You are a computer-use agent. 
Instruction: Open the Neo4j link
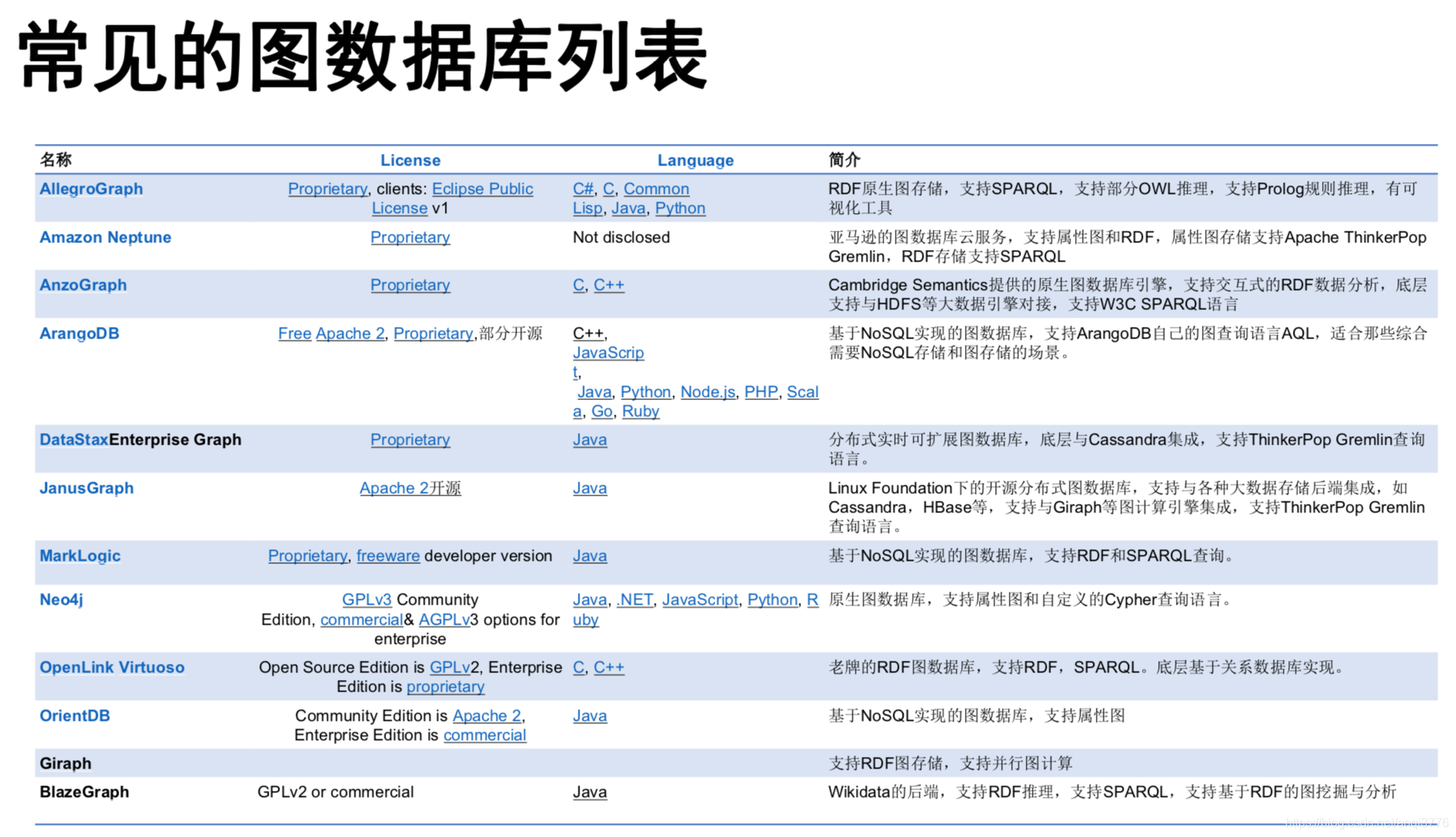click(x=61, y=599)
